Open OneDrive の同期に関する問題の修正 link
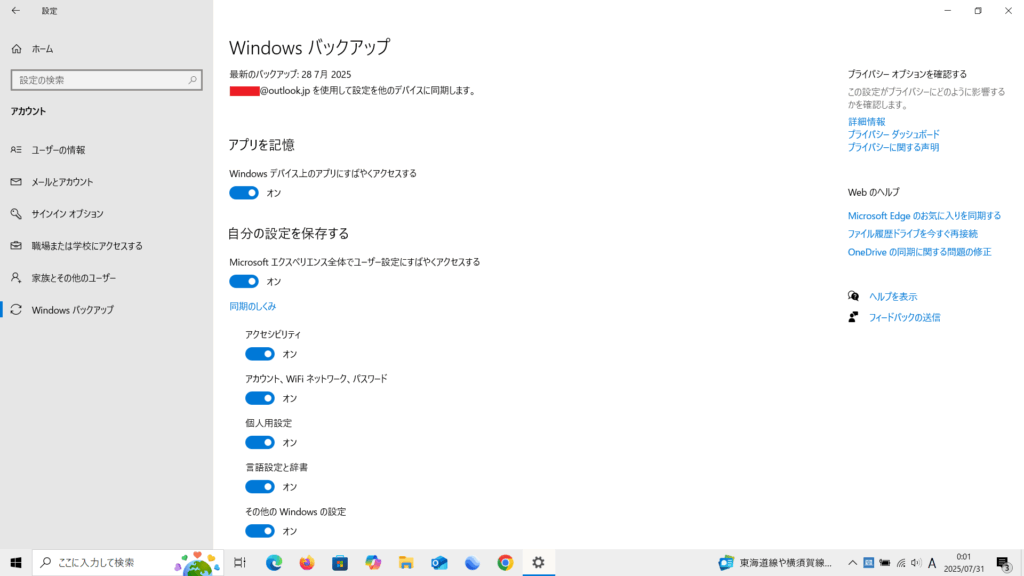 920,251
